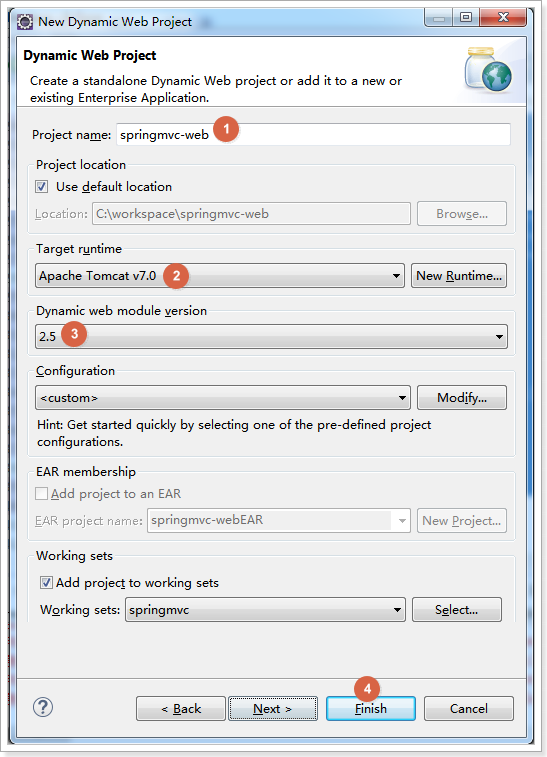Close the dialog with the X button
The width and height of the screenshot is (547, 757).
[503, 18]
